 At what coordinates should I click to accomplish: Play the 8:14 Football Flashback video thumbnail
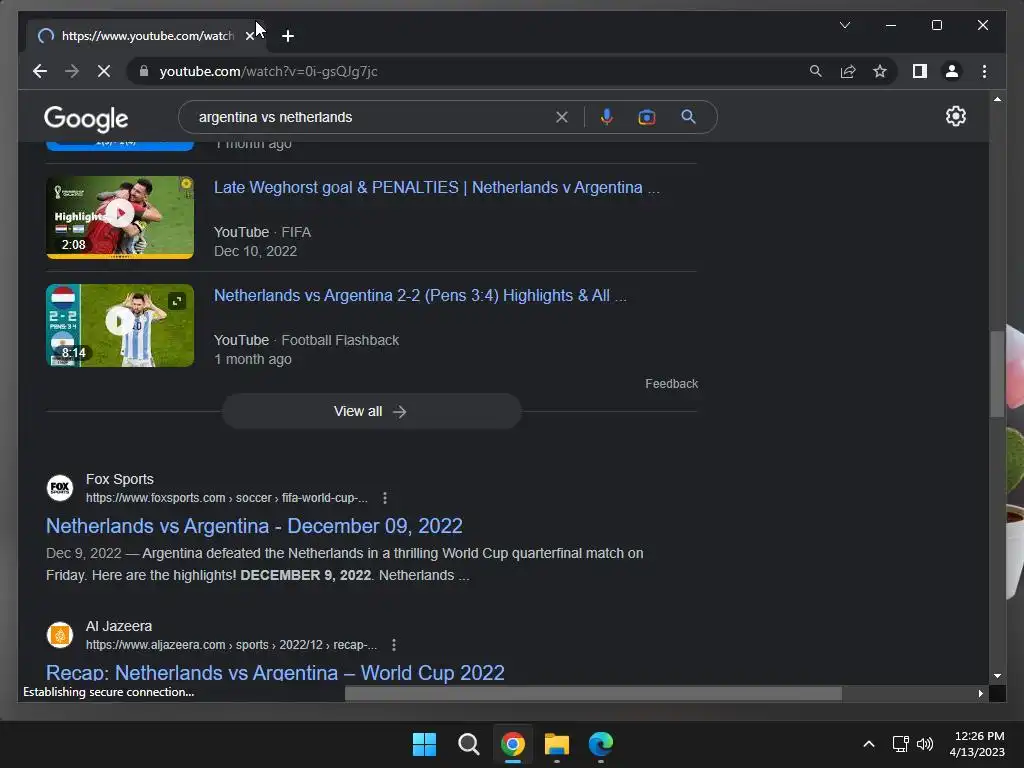pos(120,325)
